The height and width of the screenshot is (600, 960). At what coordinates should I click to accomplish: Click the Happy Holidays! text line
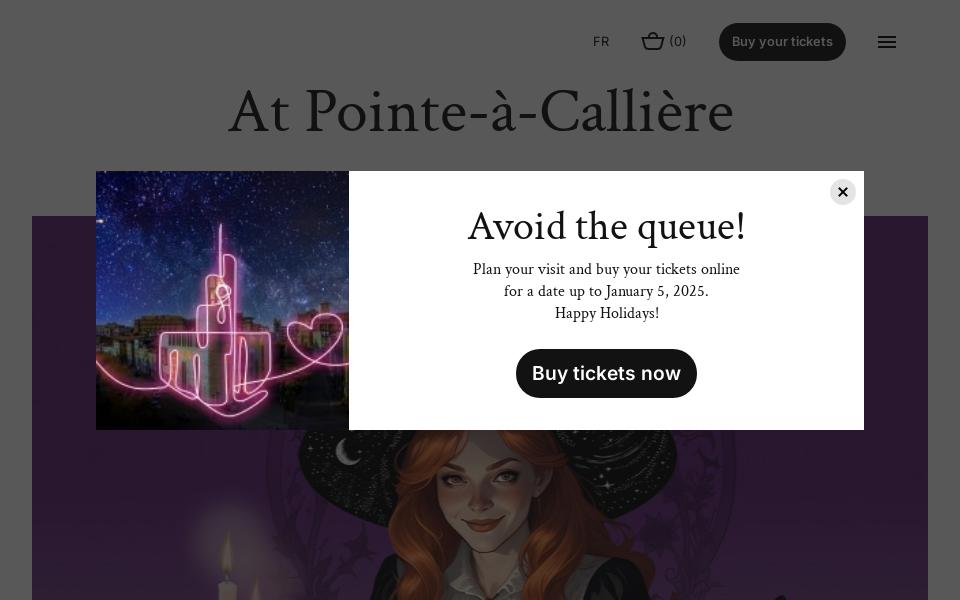click(x=606, y=313)
